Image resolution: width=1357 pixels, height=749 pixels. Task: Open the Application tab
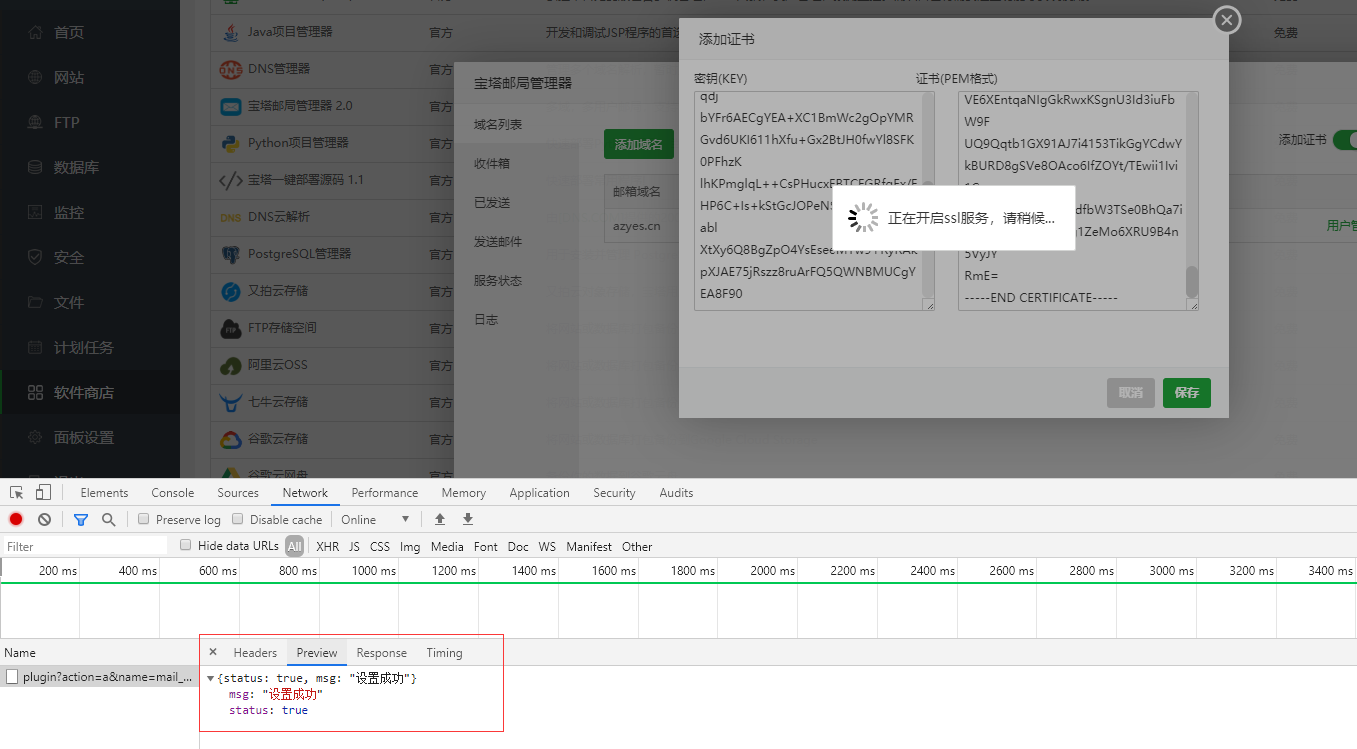tap(539, 492)
